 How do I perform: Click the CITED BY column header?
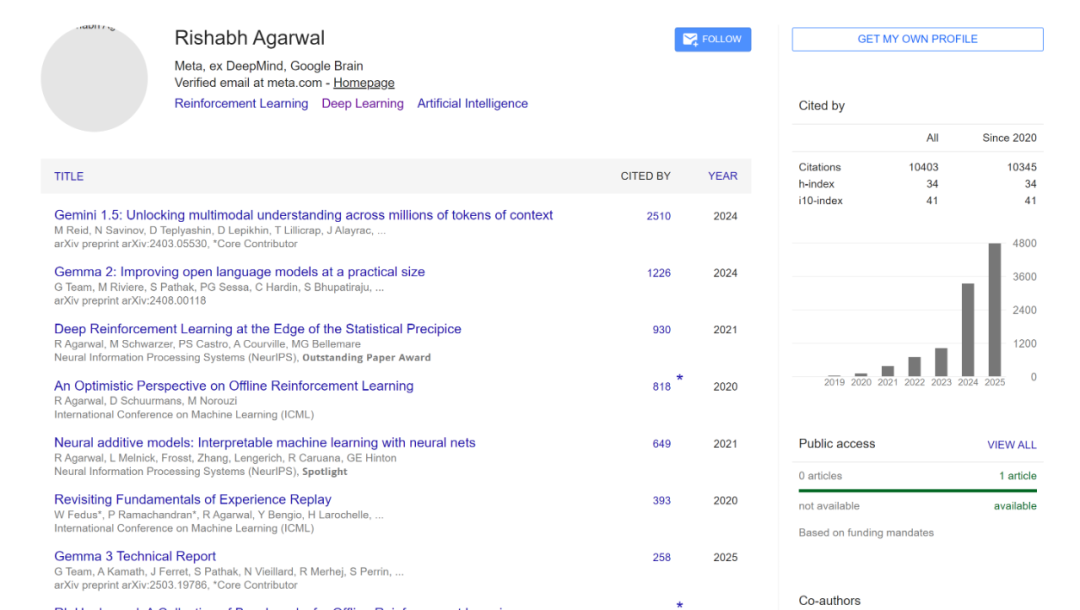(x=645, y=176)
